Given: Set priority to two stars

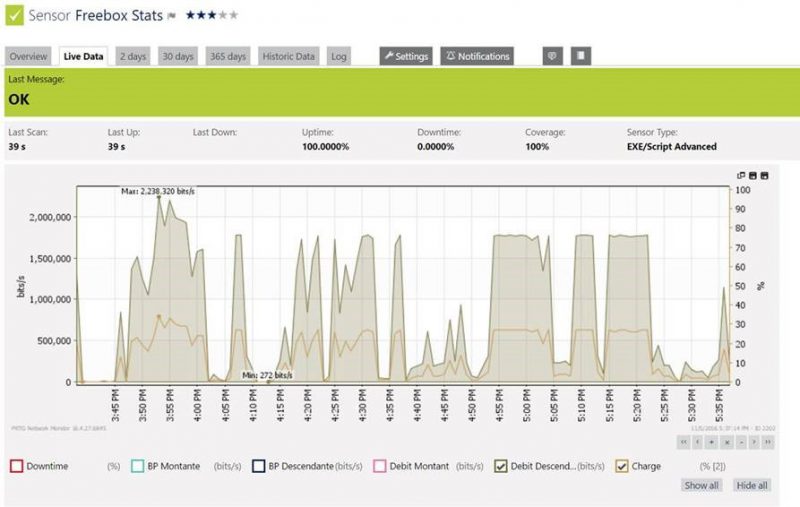Looking at the screenshot, I should tap(201, 15).
